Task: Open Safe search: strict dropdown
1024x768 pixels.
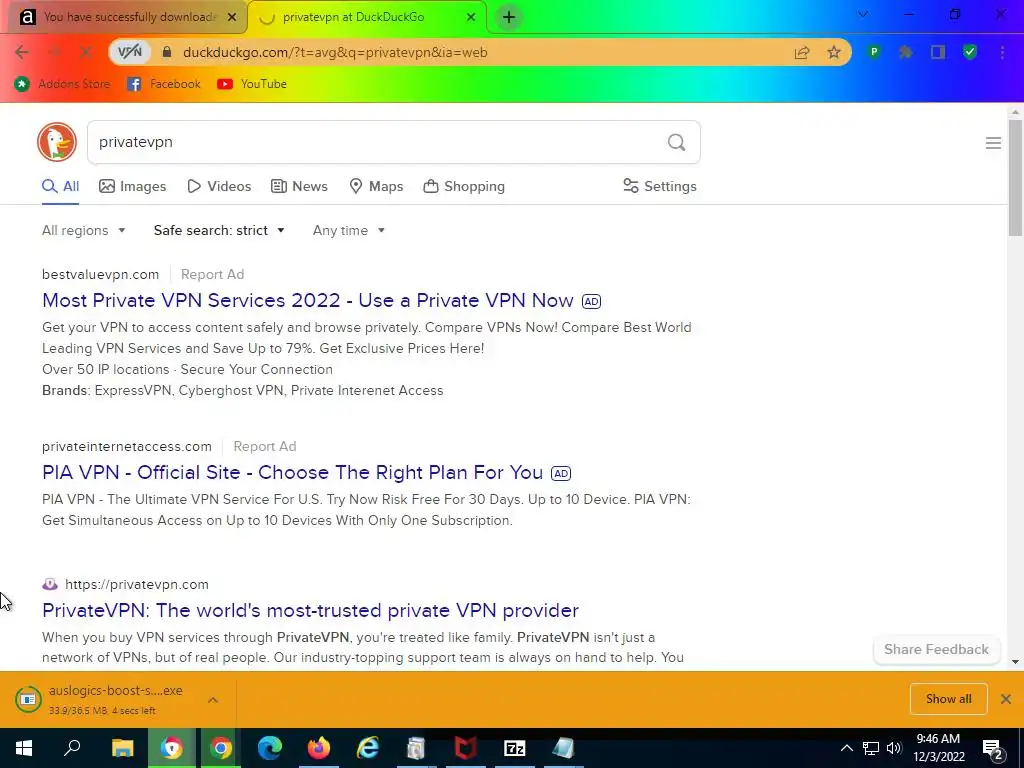Action: click(x=219, y=231)
